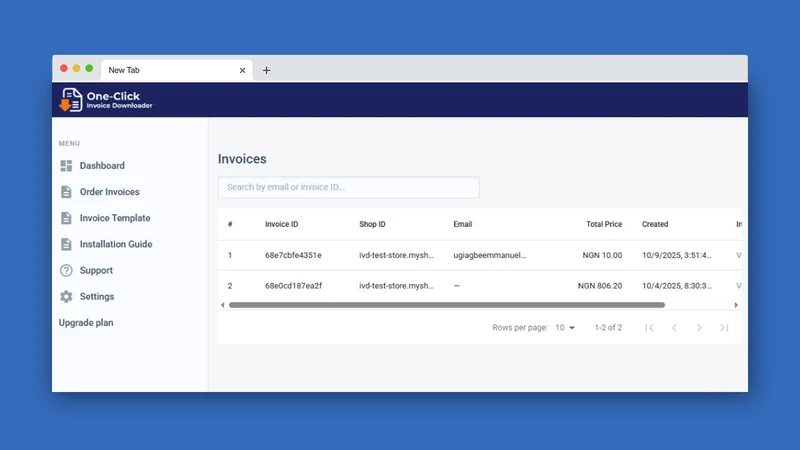Click the macOS green maximize button

tap(89, 68)
